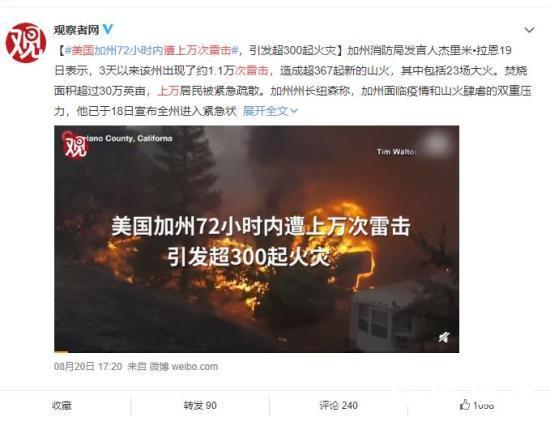Open the post options chevron menu

coord(529,30)
